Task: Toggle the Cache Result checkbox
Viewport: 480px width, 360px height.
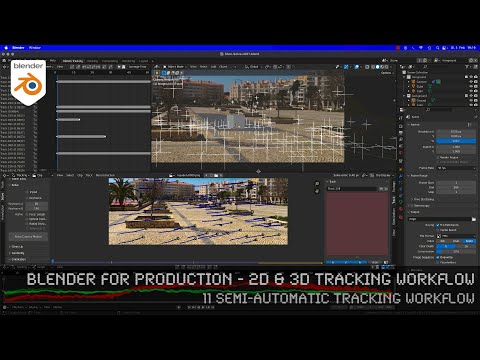Action: 438,230
